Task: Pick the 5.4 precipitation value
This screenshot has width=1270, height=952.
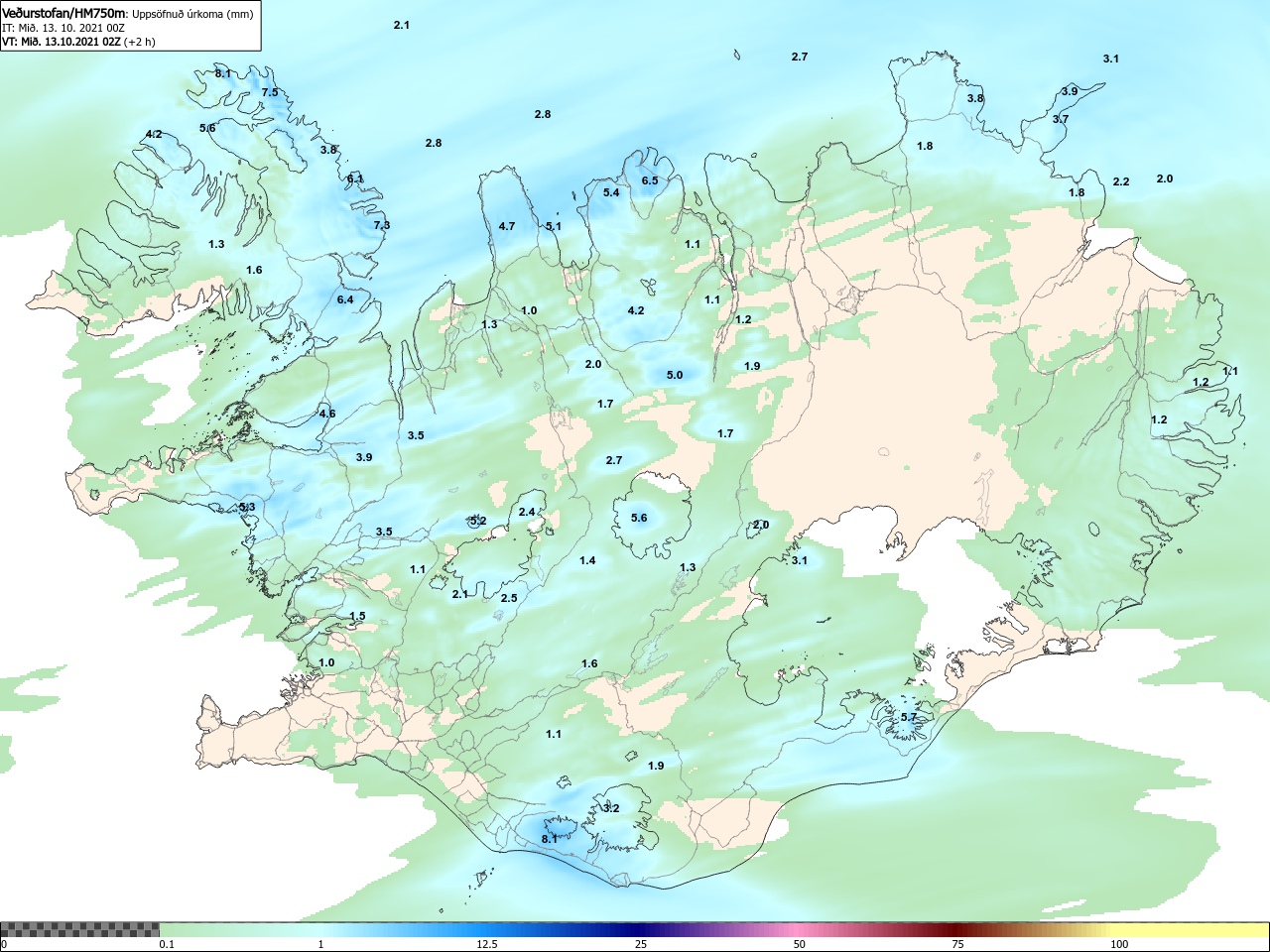Action: [611, 192]
